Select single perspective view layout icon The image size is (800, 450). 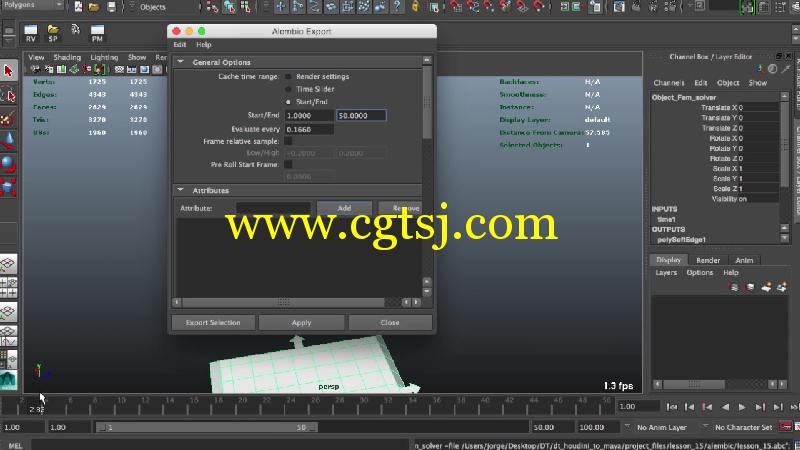(8, 264)
